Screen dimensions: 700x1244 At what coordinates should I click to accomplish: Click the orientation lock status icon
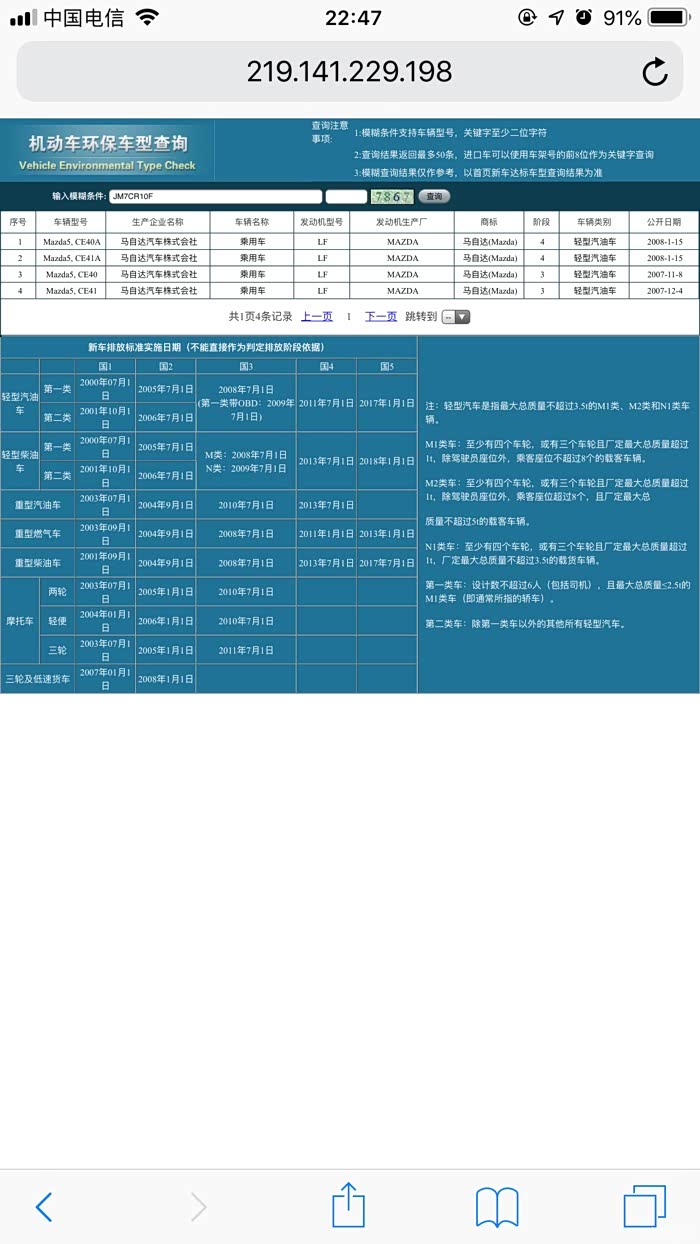pos(527,18)
